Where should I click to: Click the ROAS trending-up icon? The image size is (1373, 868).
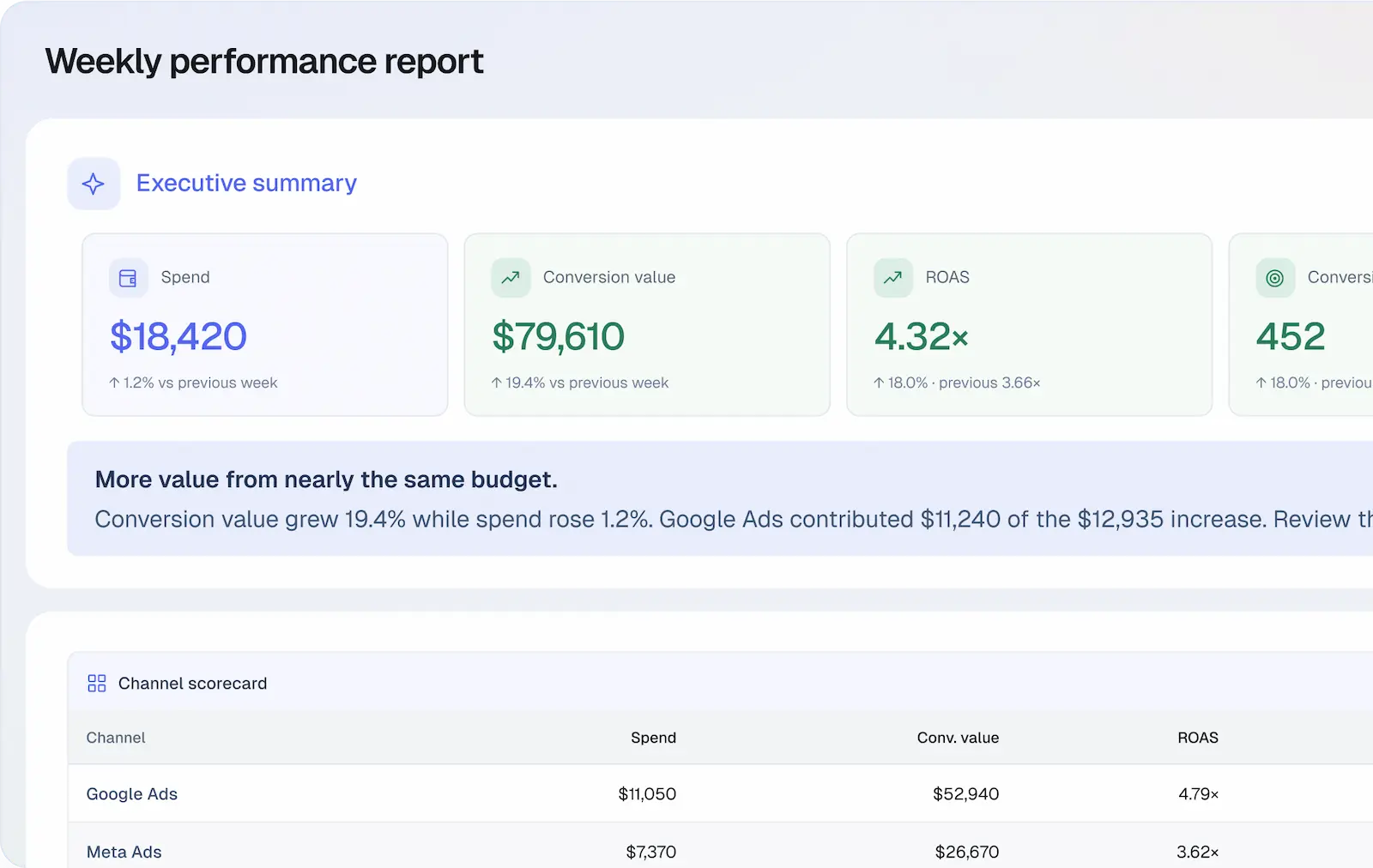coord(892,278)
